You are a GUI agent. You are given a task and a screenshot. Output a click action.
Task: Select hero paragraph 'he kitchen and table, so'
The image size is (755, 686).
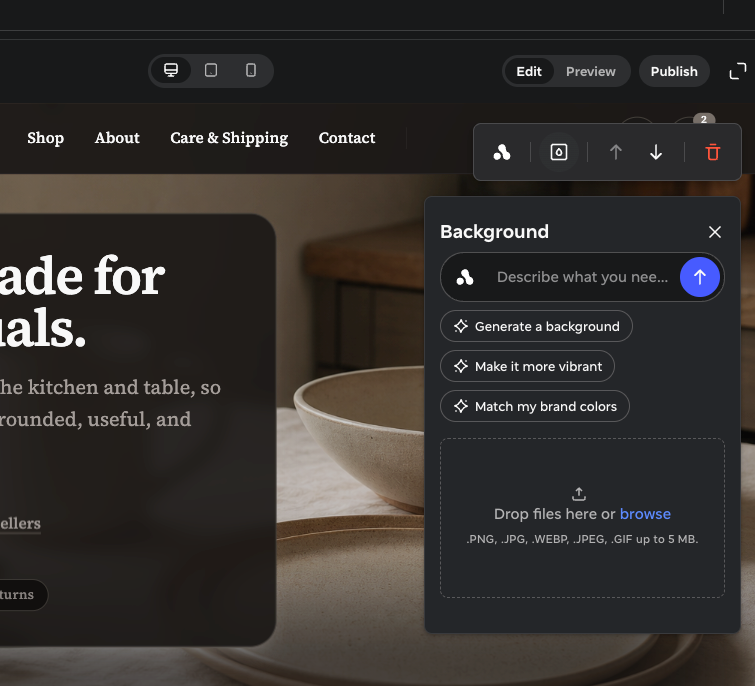110,388
